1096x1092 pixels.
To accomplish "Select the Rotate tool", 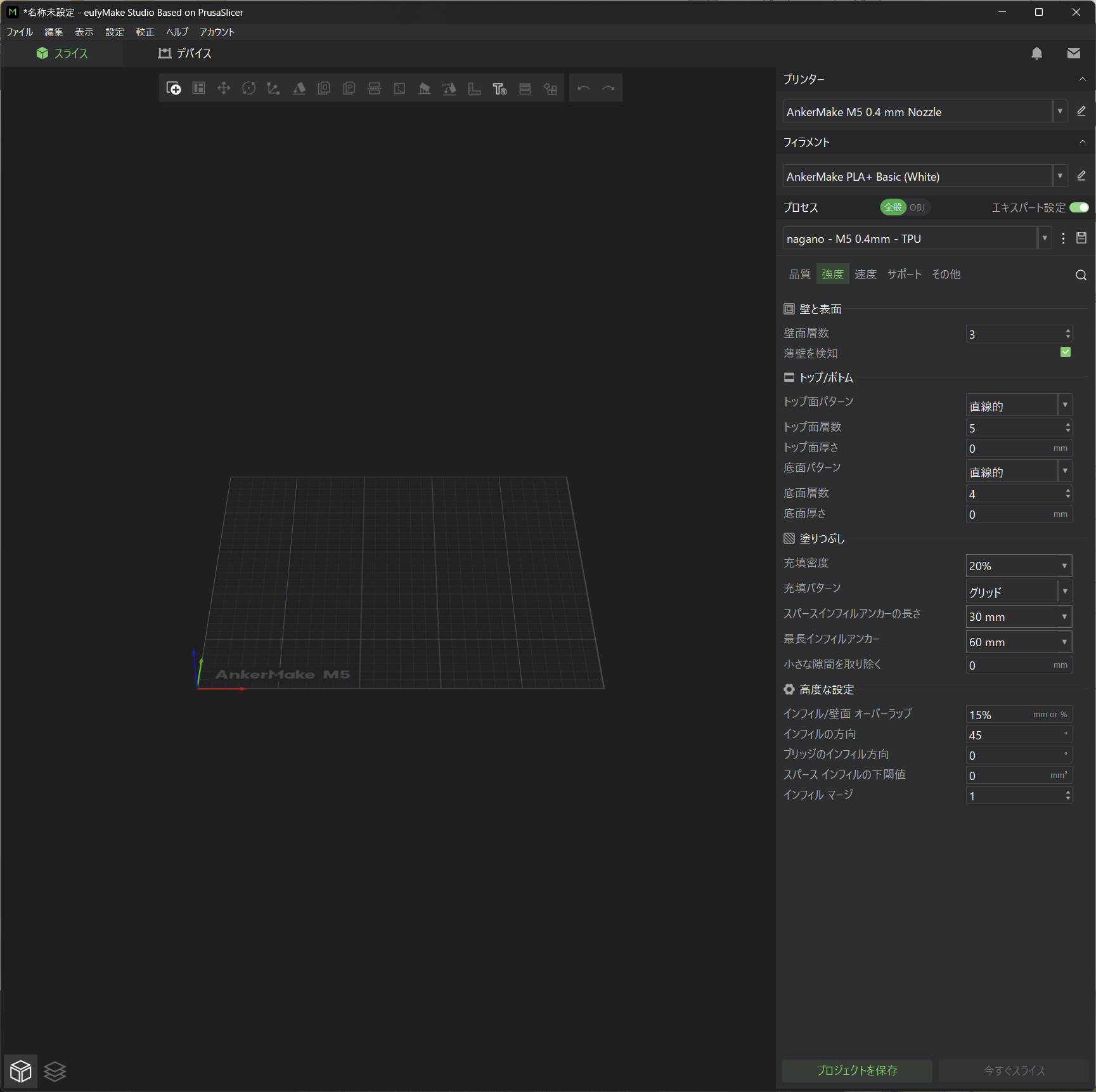I will [x=248, y=89].
